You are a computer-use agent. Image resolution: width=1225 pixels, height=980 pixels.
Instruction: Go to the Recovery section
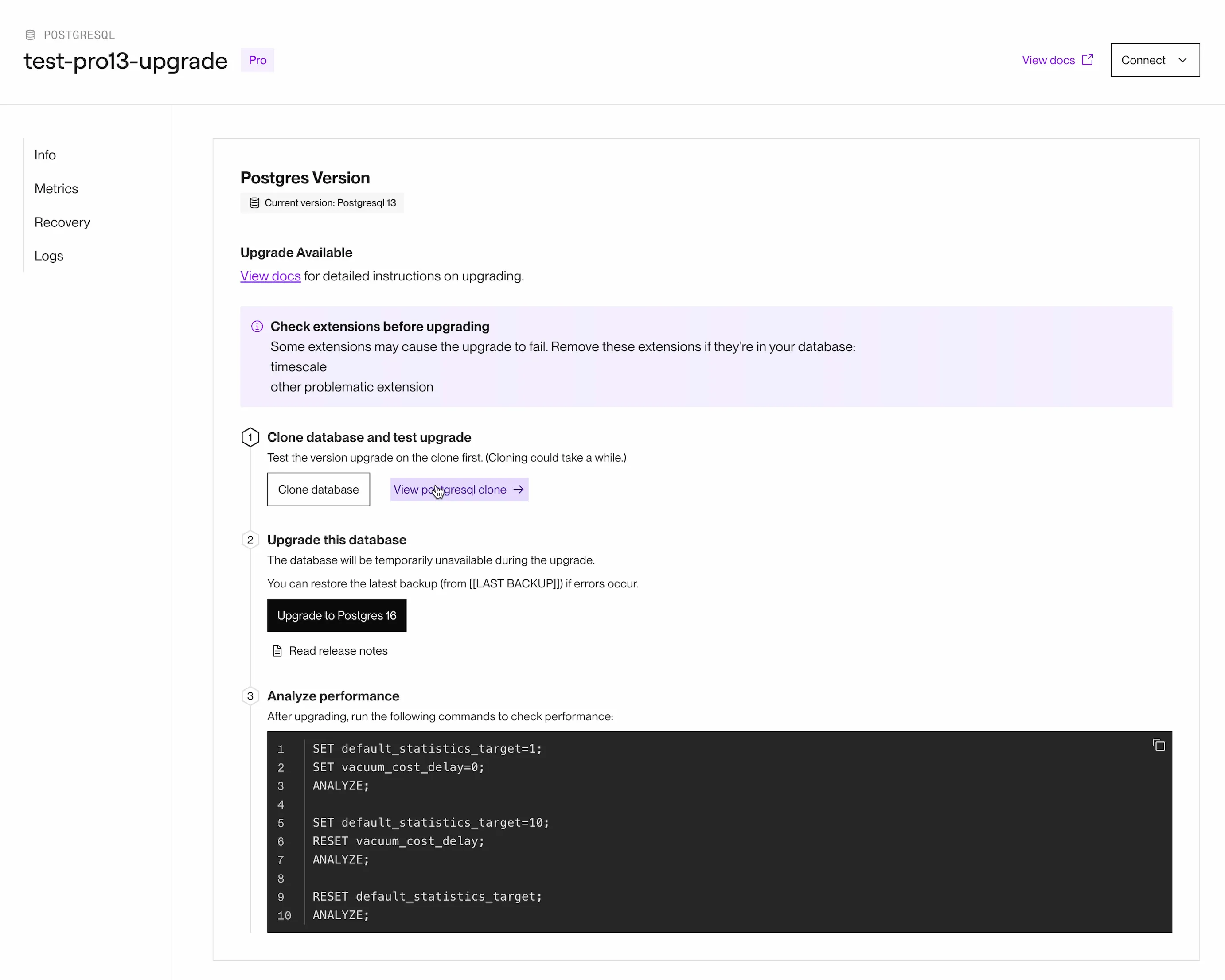[62, 222]
